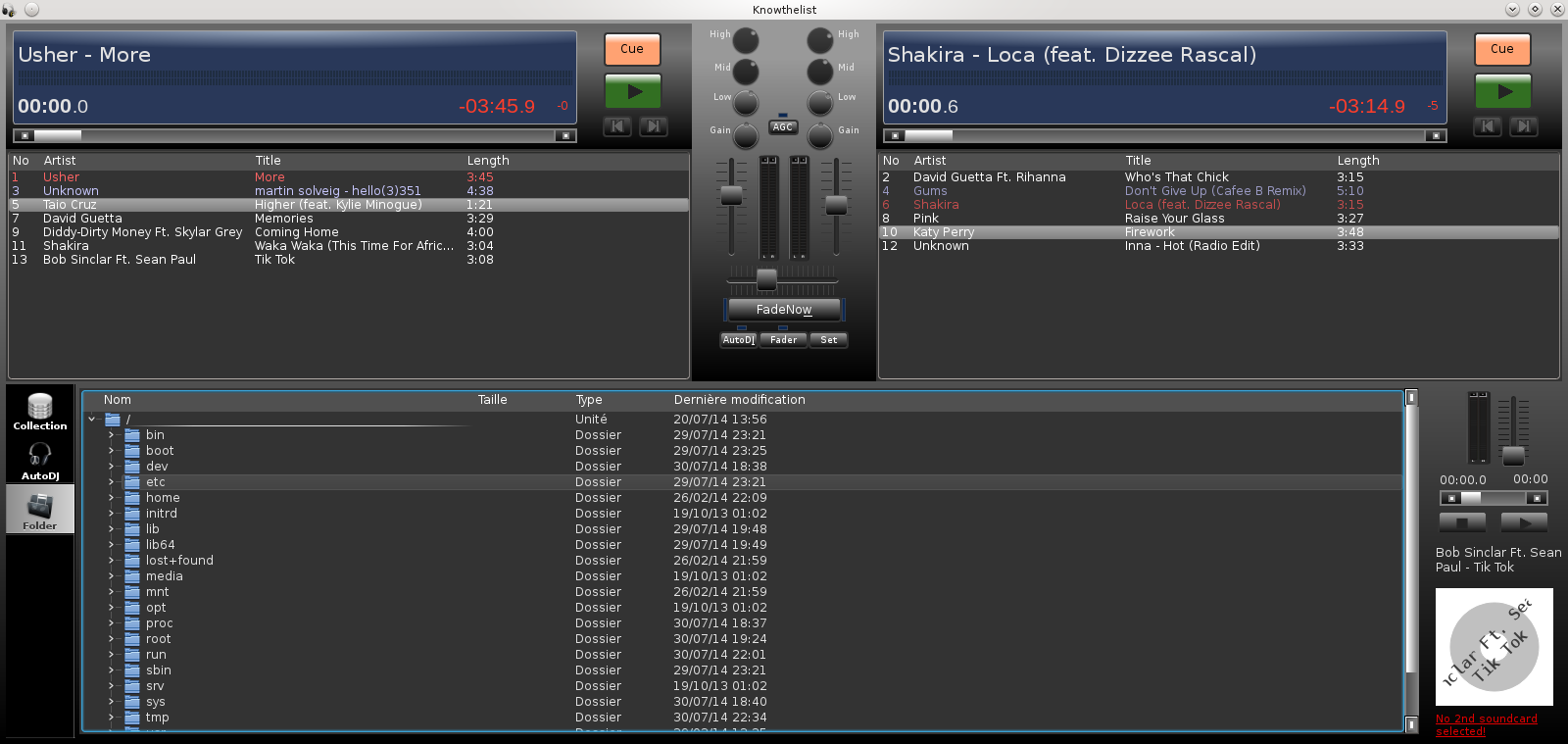Expand the bin folder
The height and width of the screenshot is (744, 1568).
[x=111, y=435]
